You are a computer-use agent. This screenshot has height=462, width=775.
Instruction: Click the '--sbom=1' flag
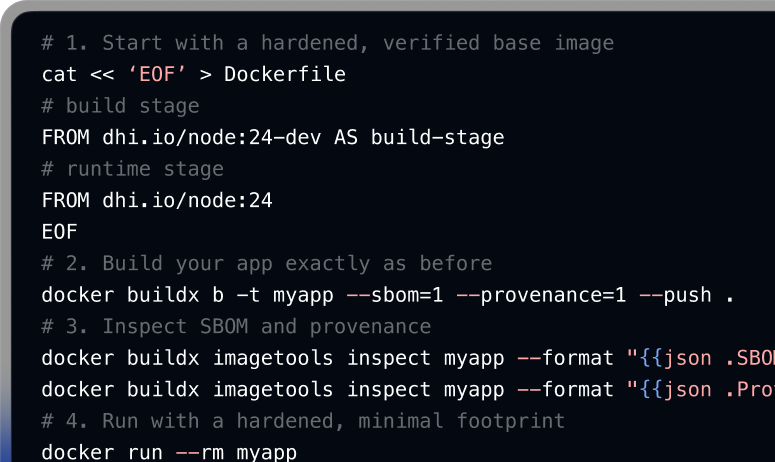click(x=395, y=295)
